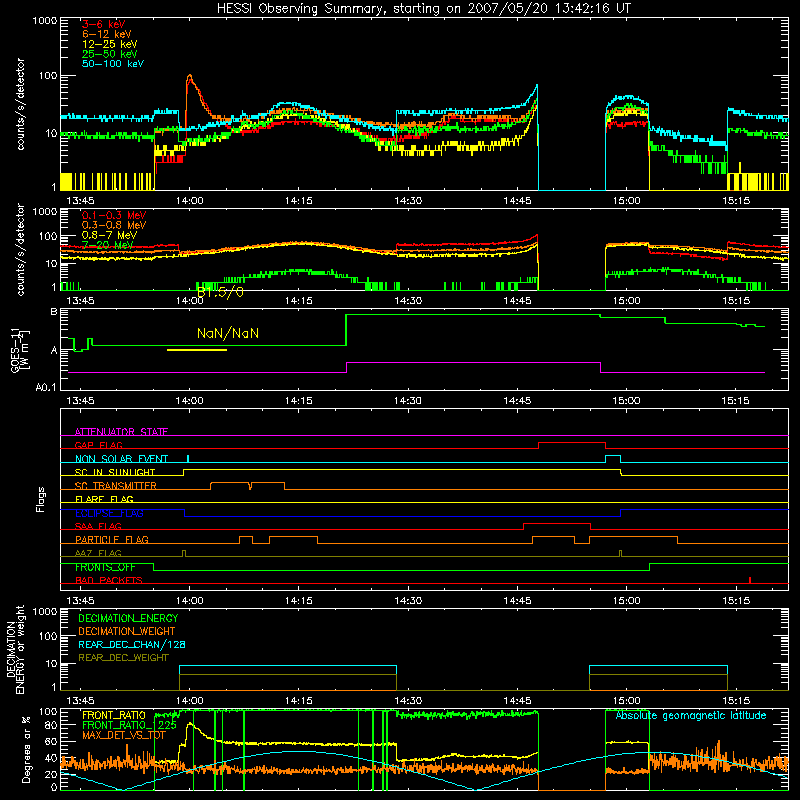Click the 7-20 MeV legend label
This screenshot has width=800, height=800.
click(107, 245)
